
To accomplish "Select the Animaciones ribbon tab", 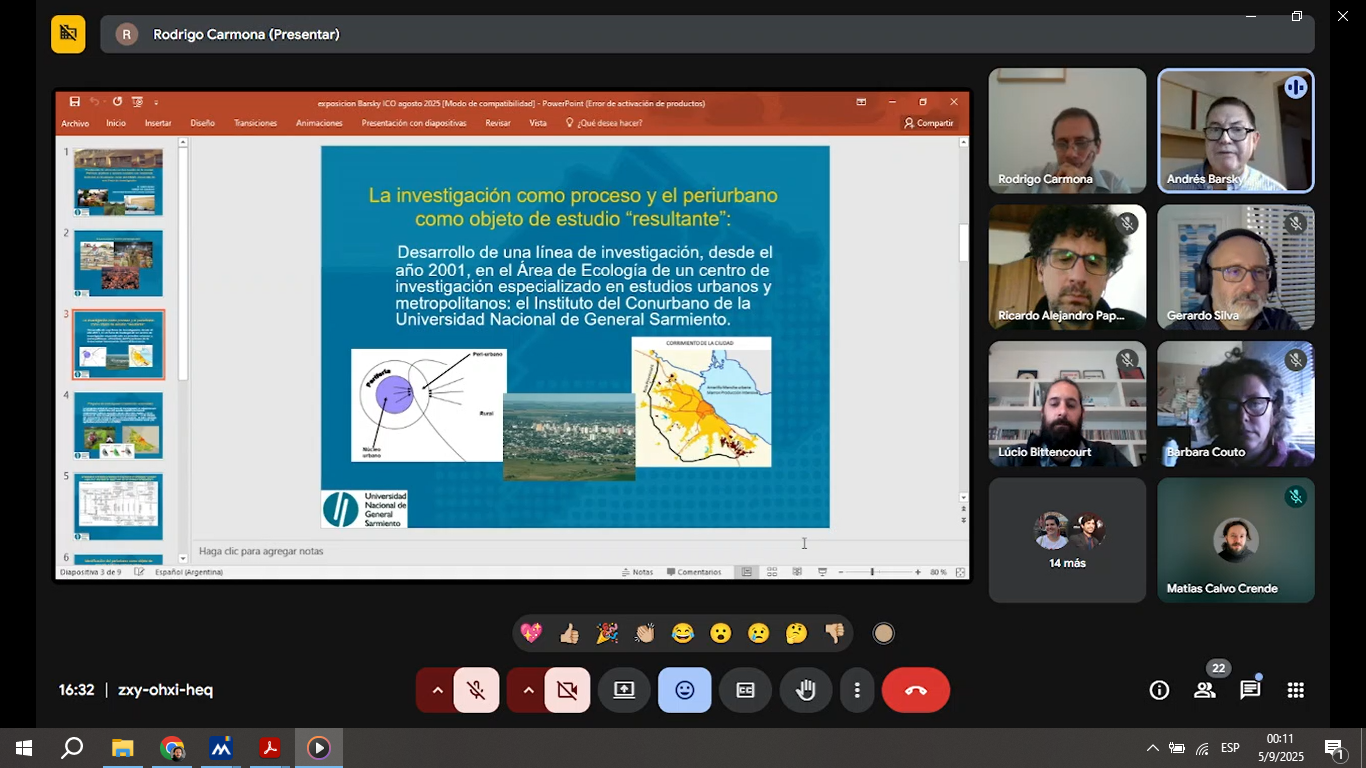I will coord(319,123).
